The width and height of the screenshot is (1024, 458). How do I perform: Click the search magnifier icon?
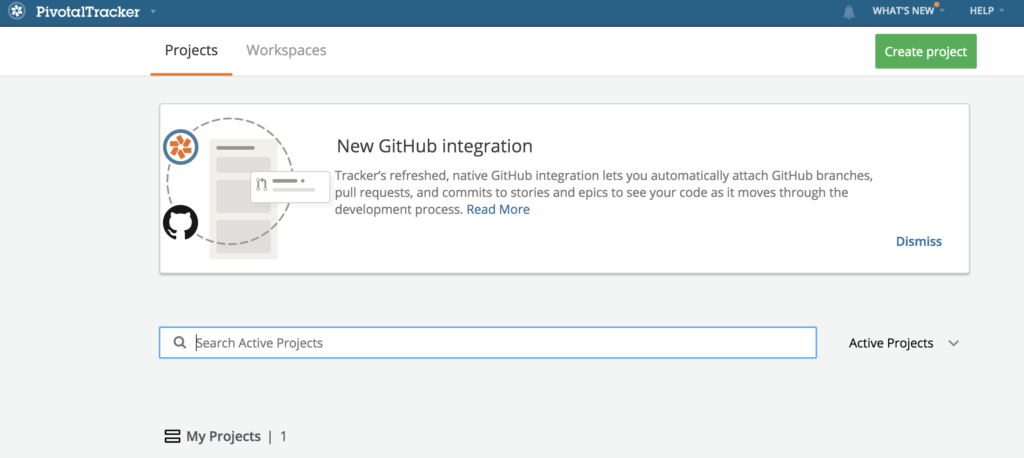coord(180,342)
